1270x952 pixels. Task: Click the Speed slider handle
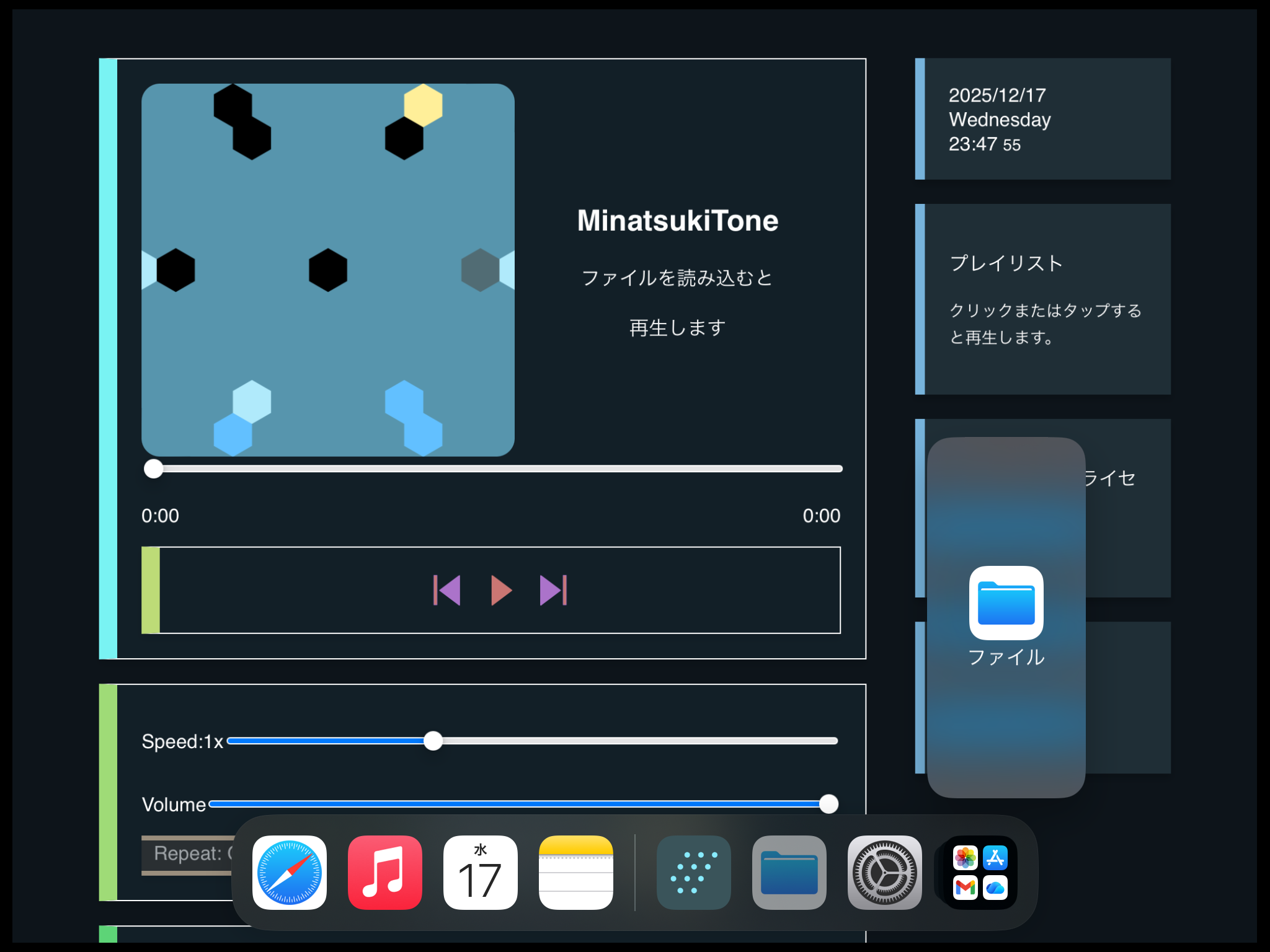click(x=433, y=741)
